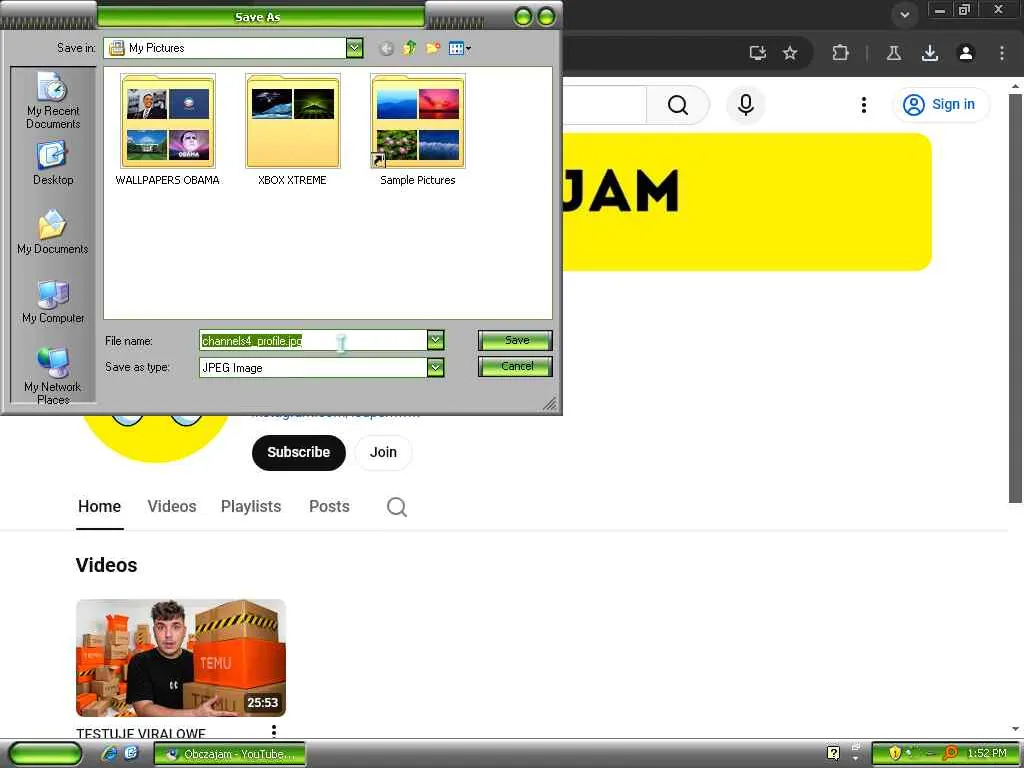Click the Save button

pyautogui.click(x=515, y=340)
